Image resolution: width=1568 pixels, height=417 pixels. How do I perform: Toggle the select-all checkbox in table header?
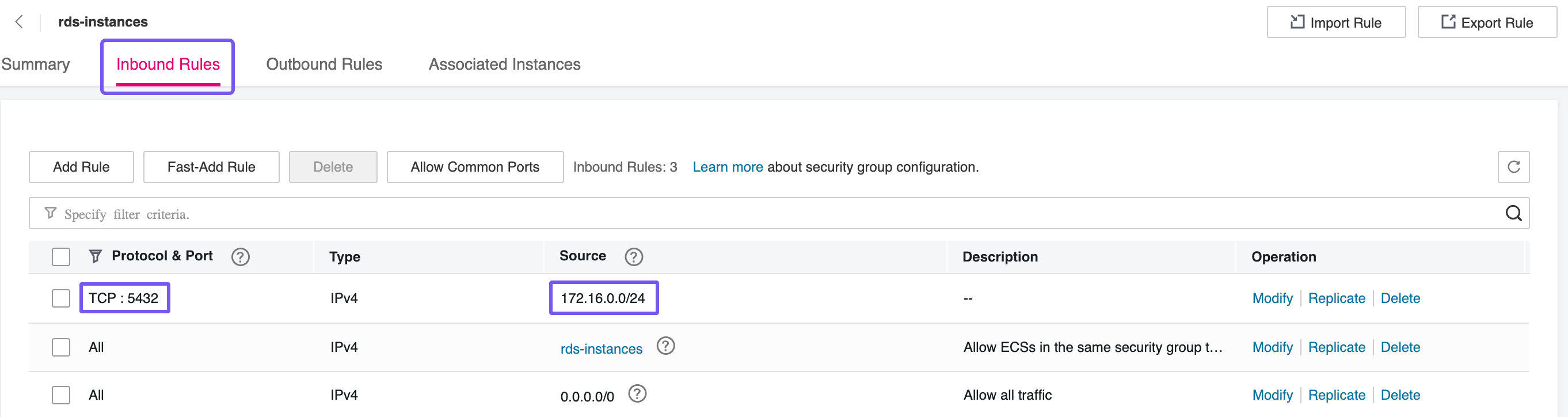point(61,257)
